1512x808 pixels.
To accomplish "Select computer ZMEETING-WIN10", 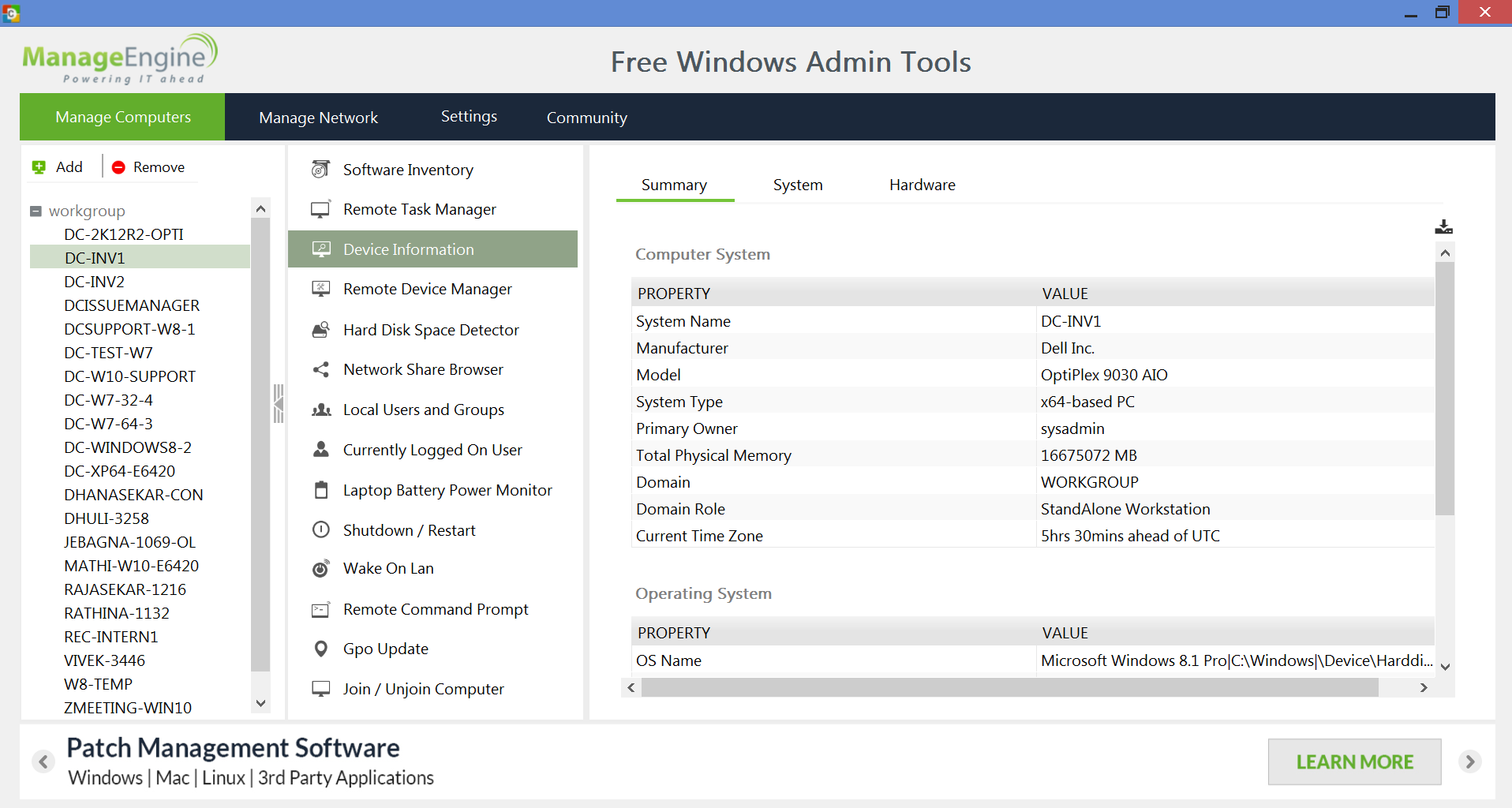I will coord(128,708).
